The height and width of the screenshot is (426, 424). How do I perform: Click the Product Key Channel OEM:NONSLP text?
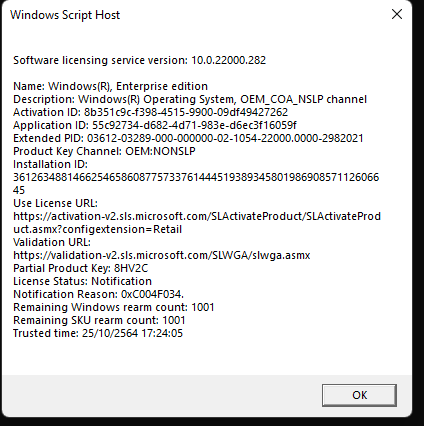[x=104, y=151]
